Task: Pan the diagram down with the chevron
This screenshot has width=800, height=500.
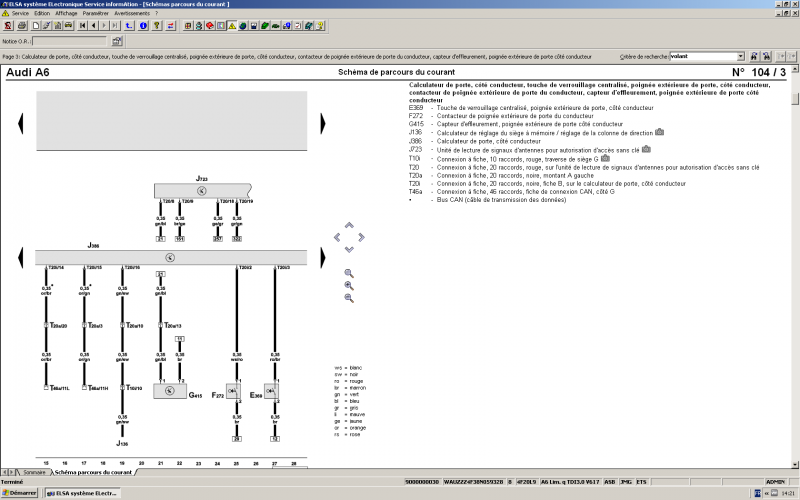Action: pos(349,249)
